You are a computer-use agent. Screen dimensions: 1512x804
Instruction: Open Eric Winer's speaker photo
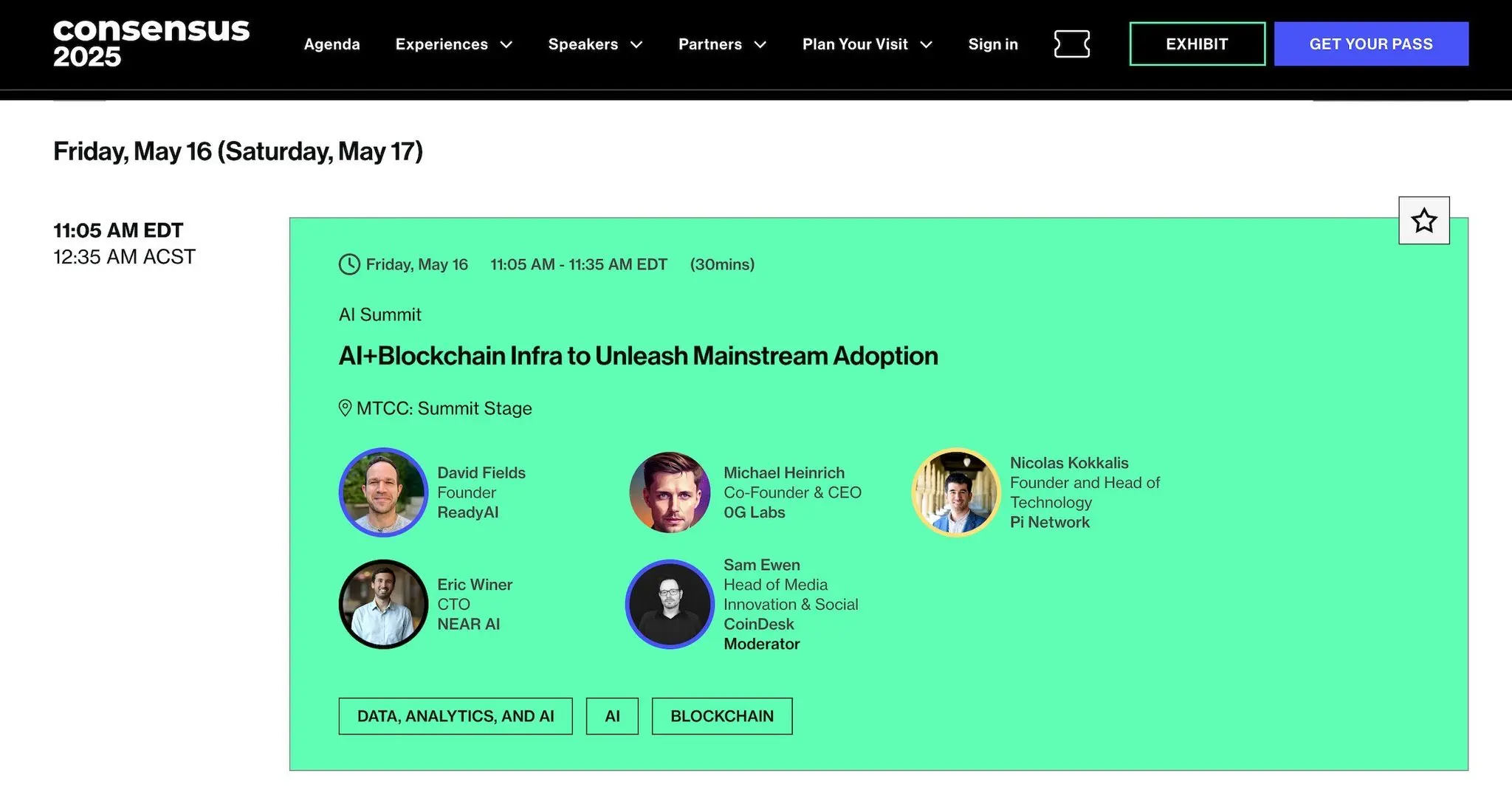(384, 604)
